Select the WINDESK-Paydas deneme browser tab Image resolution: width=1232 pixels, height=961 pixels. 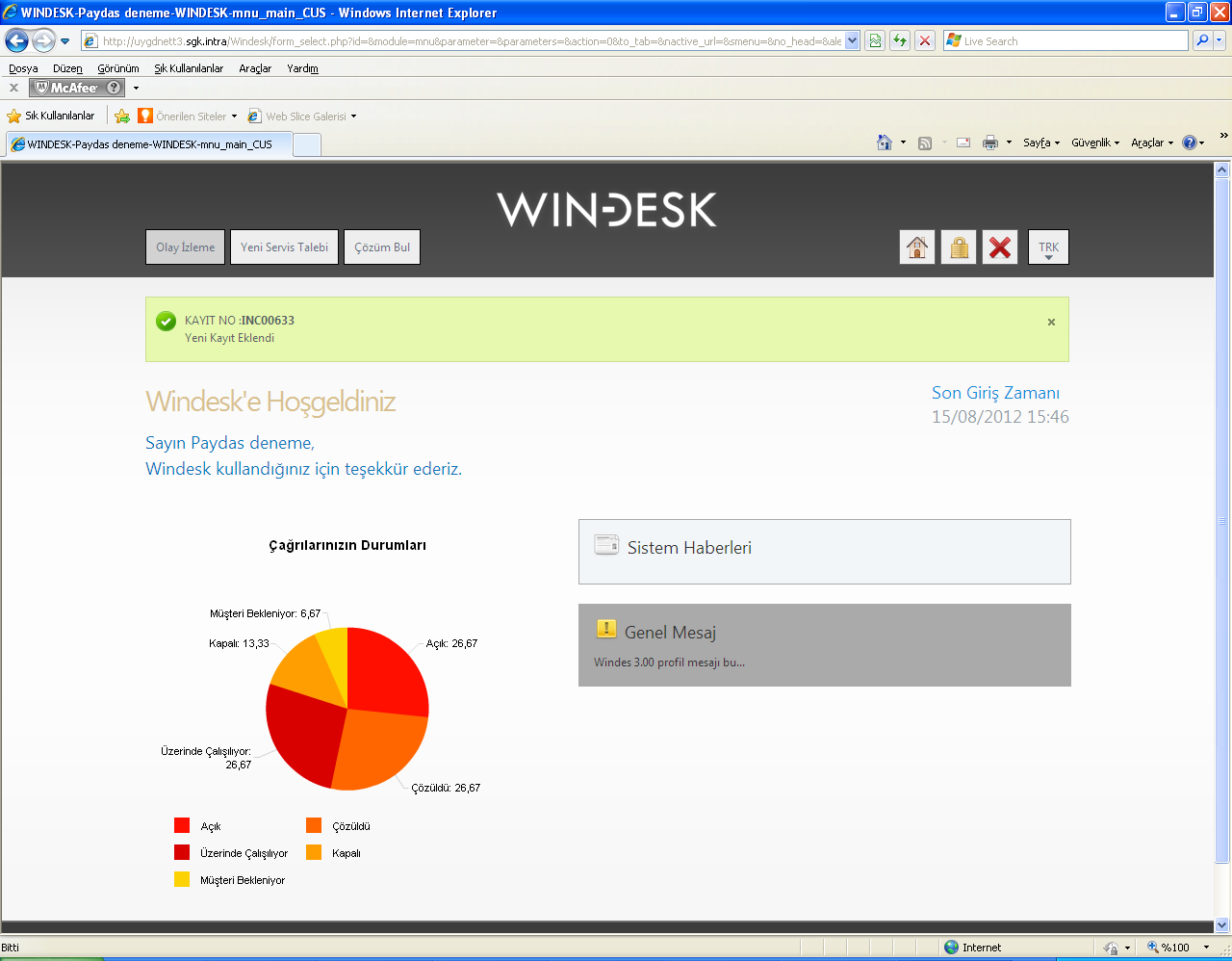pyautogui.click(x=148, y=144)
